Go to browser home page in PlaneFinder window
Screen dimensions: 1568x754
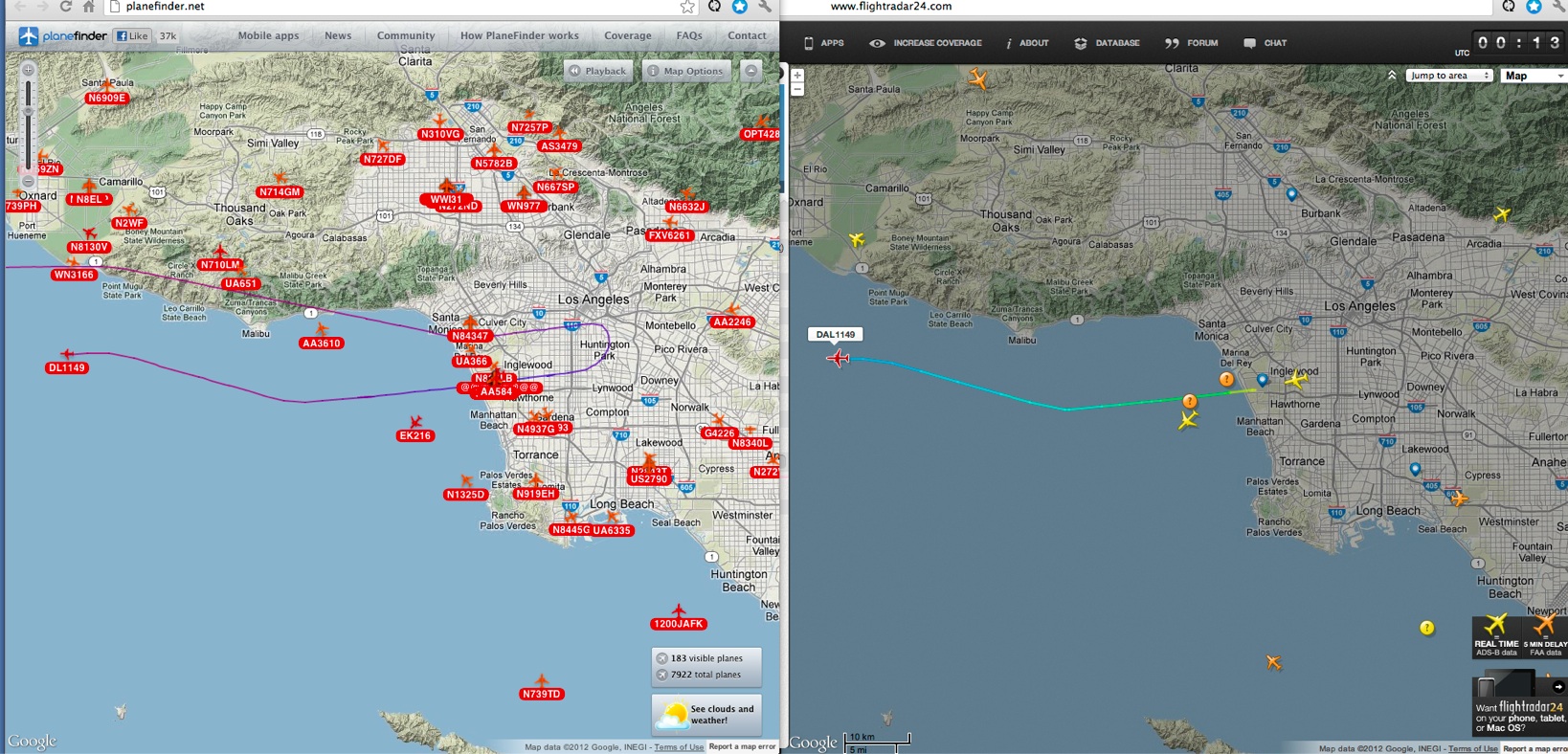click(89, 7)
